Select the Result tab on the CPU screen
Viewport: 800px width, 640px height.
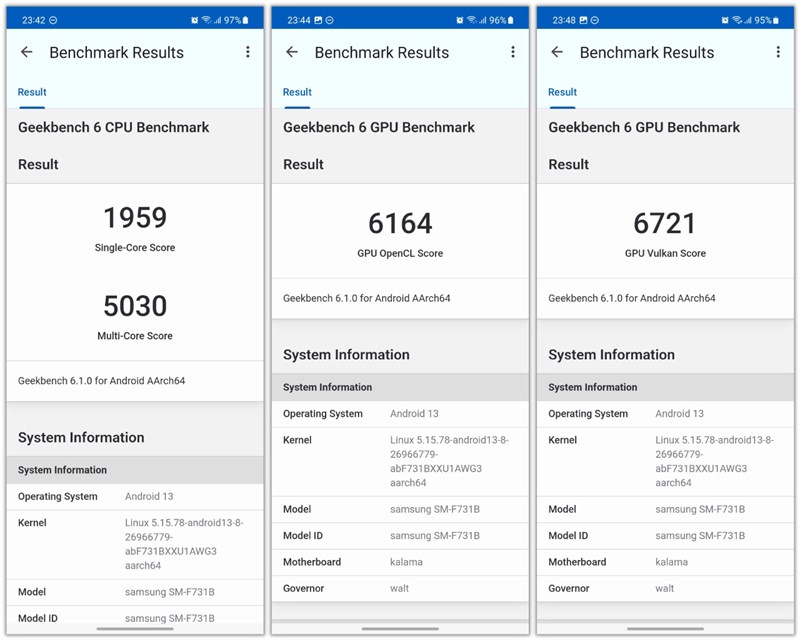[x=32, y=91]
